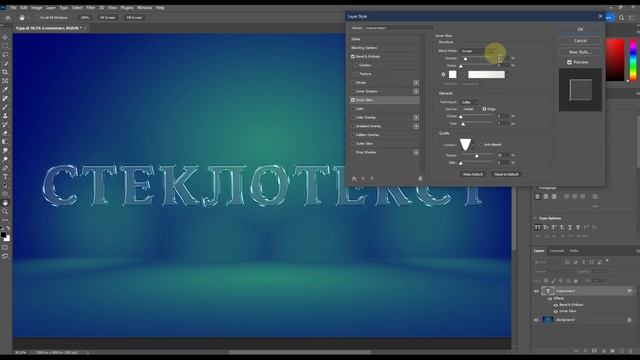Select the Move tool
This screenshot has width=640, height=360.
pos(5,37)
